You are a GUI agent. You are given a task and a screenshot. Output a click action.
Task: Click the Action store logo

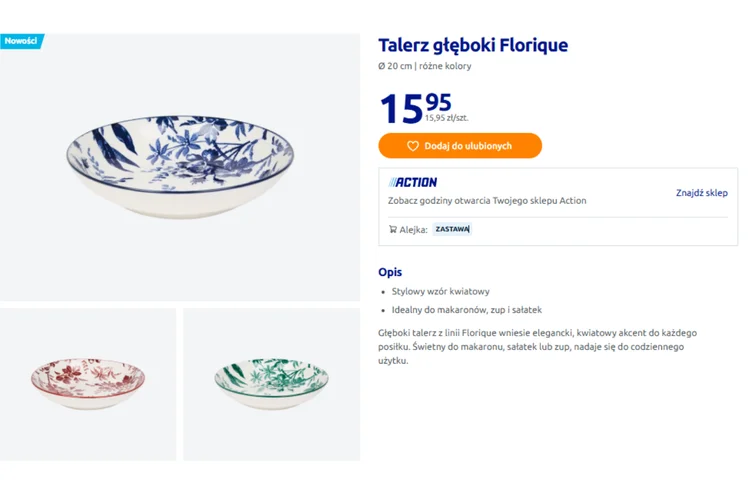click(x=413, y=182)
